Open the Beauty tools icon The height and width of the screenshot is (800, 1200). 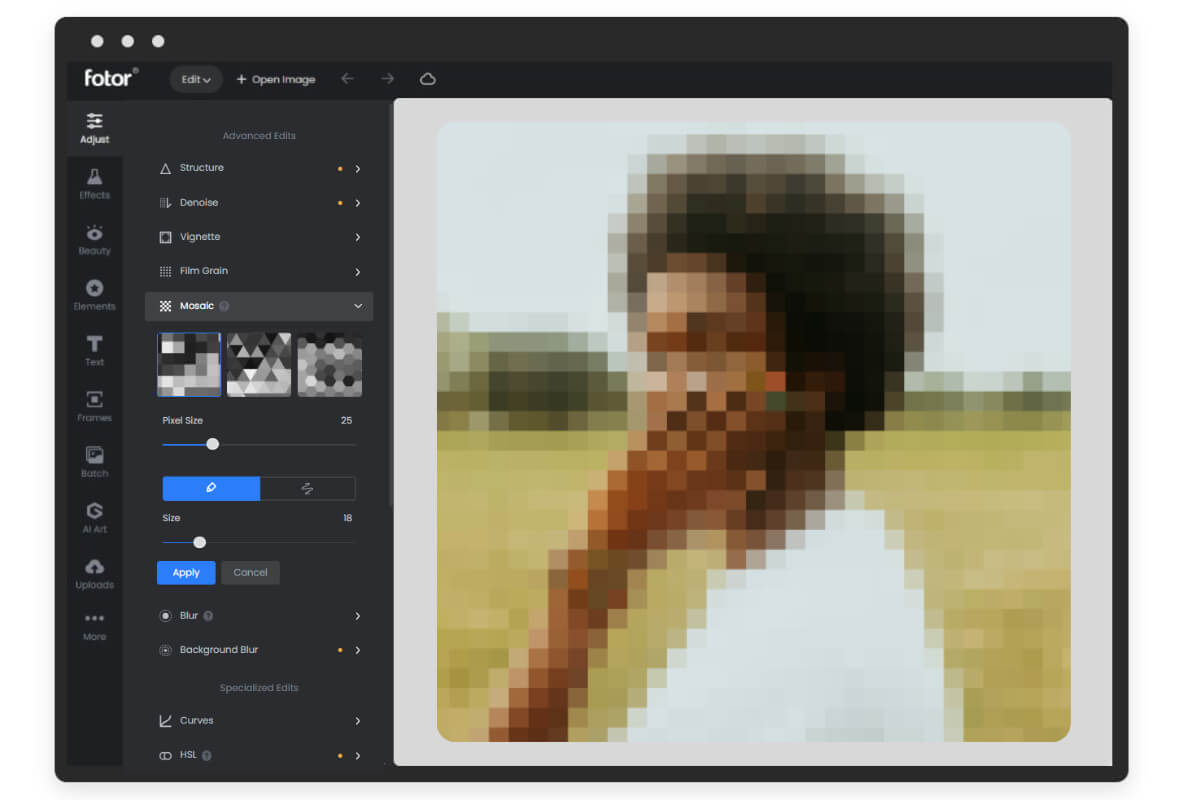click(x=94, y=239)
